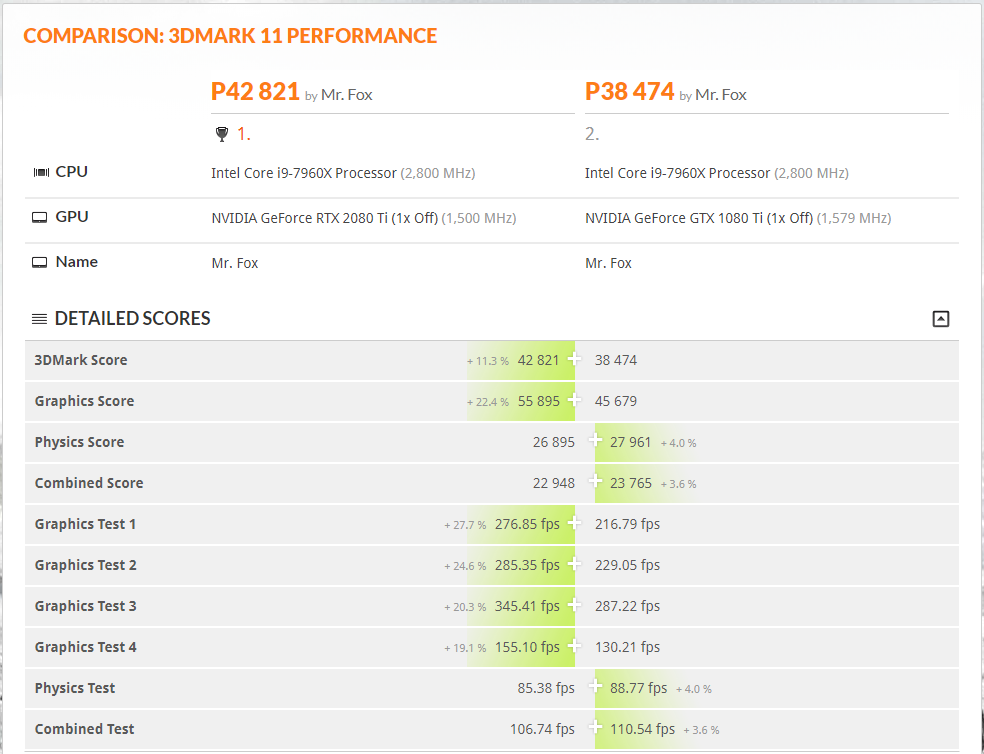Click the 155.10 fps value
The height and width of the screenshot is (754, 984).
pyautogui.click(x=527, y=647)
